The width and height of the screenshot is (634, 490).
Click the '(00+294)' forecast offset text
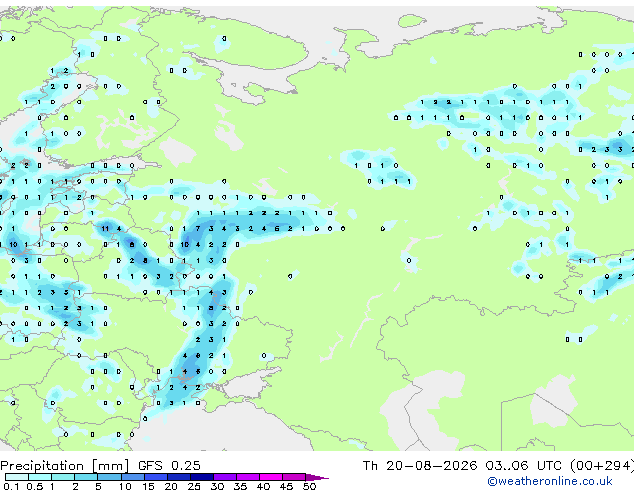pos(602,466)
